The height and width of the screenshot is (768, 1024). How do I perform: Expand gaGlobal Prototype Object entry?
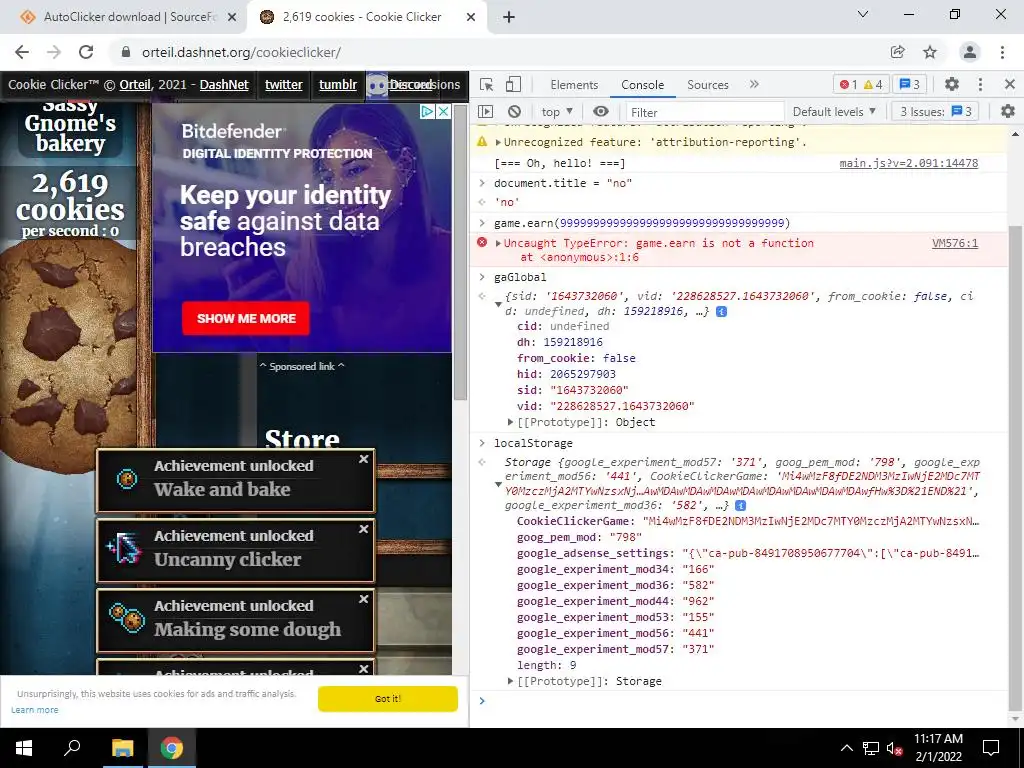(511, 423)
